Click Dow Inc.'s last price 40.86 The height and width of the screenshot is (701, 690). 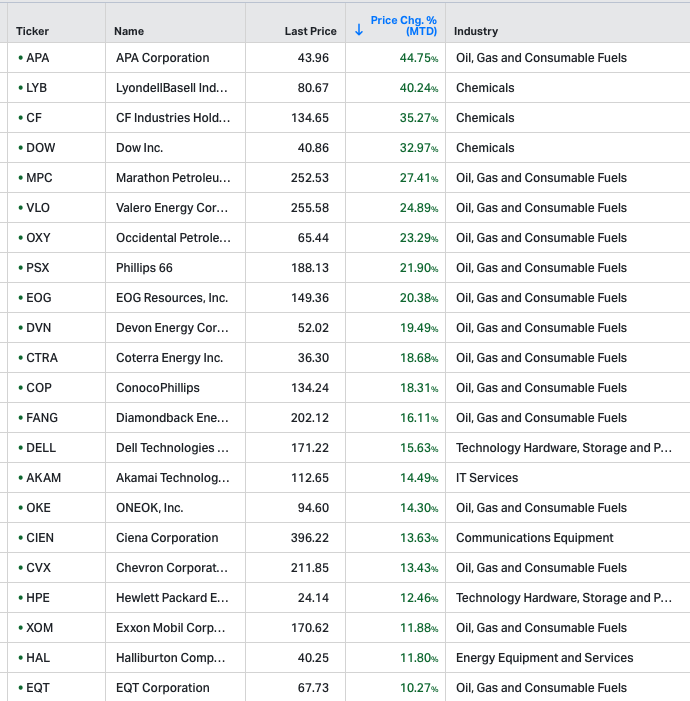[x=313, y=148]
